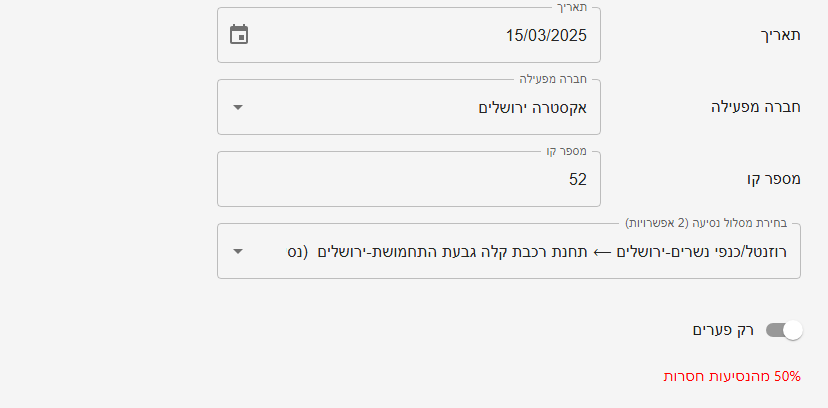Click the small תאריך caption above the date field
This screenshot has width=828, height=408.
[x=572, y=7]
